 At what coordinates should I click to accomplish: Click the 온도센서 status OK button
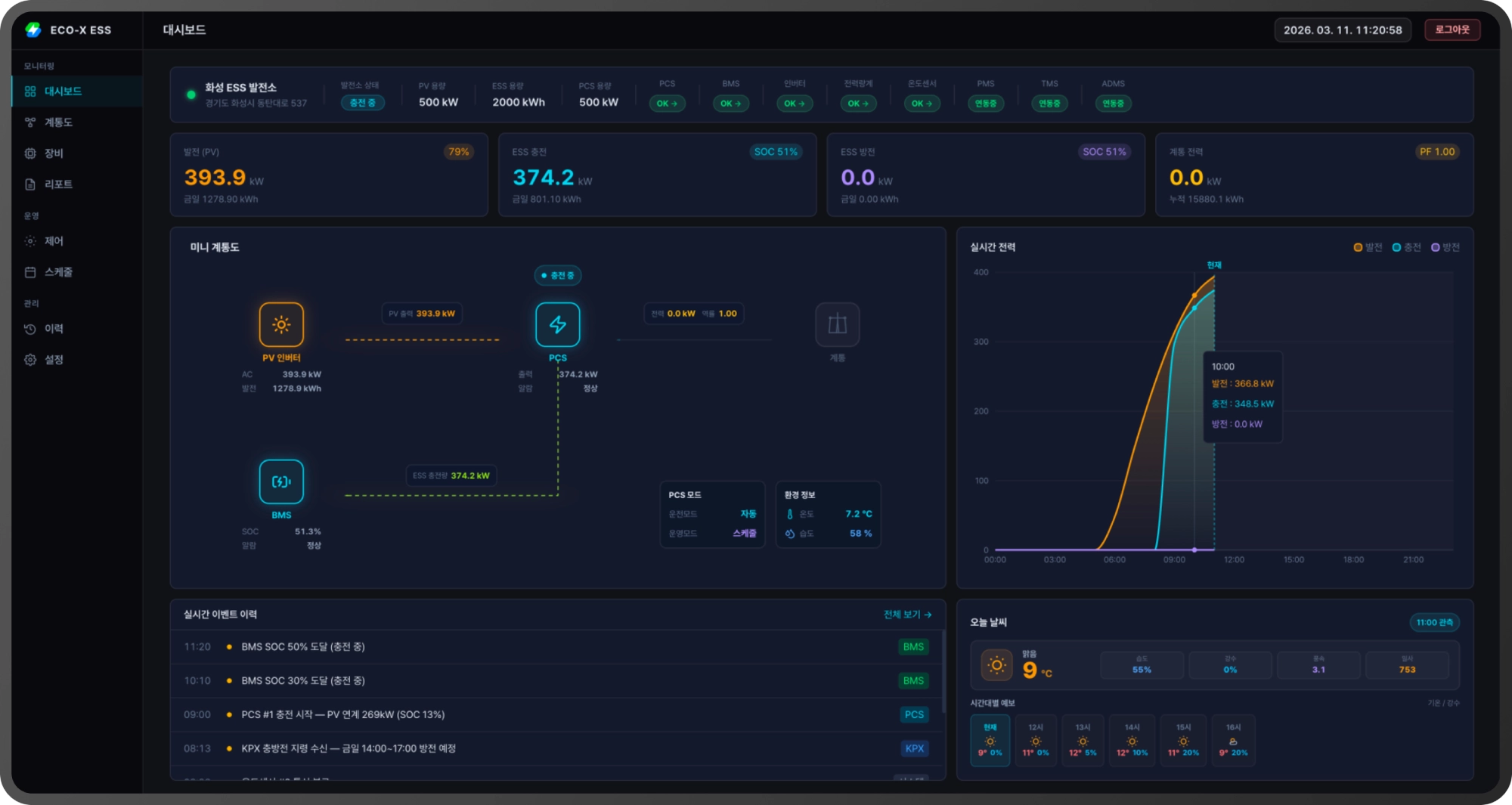(922, 103)
